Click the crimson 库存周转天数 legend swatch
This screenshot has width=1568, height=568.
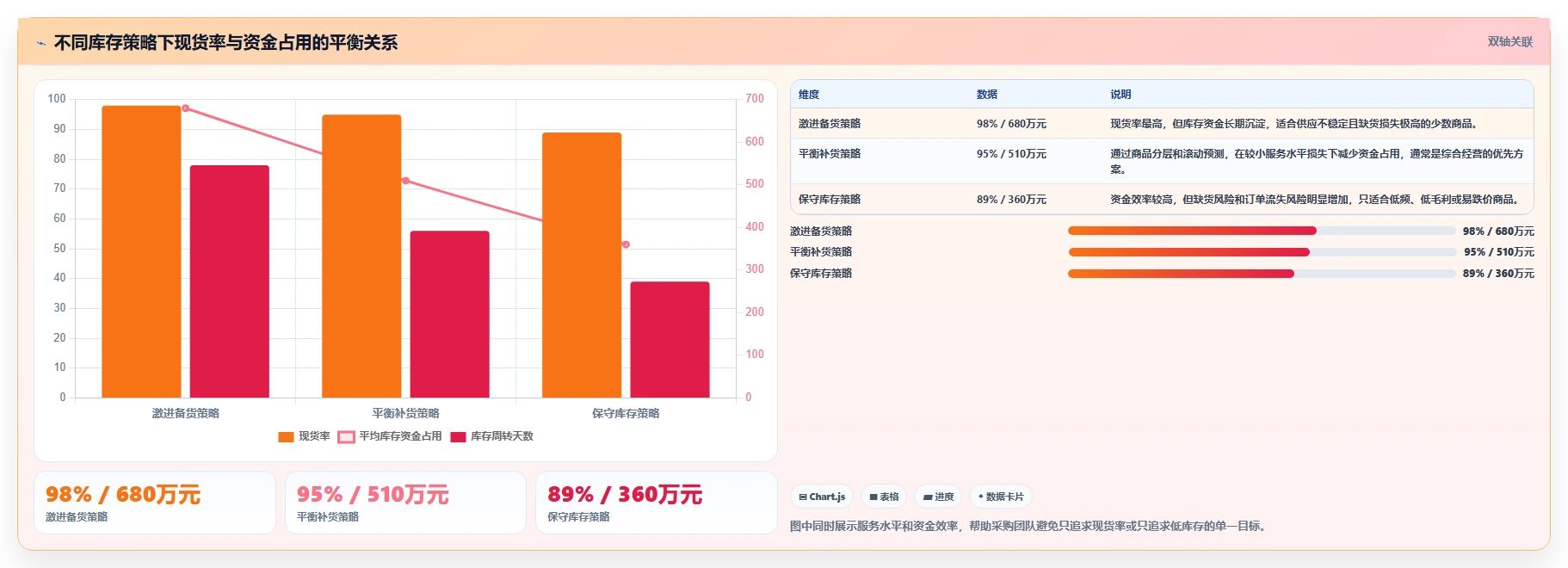[x=458, y=436]
